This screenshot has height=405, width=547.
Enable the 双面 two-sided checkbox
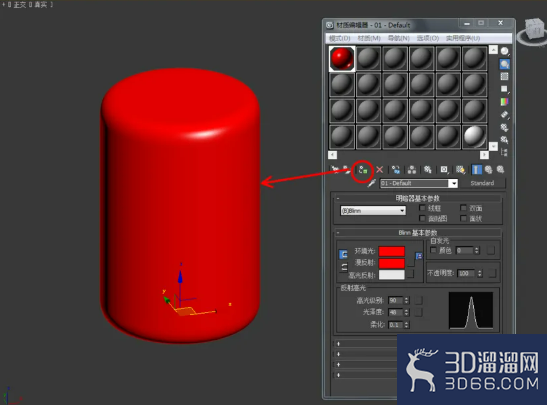pos(463,208)
